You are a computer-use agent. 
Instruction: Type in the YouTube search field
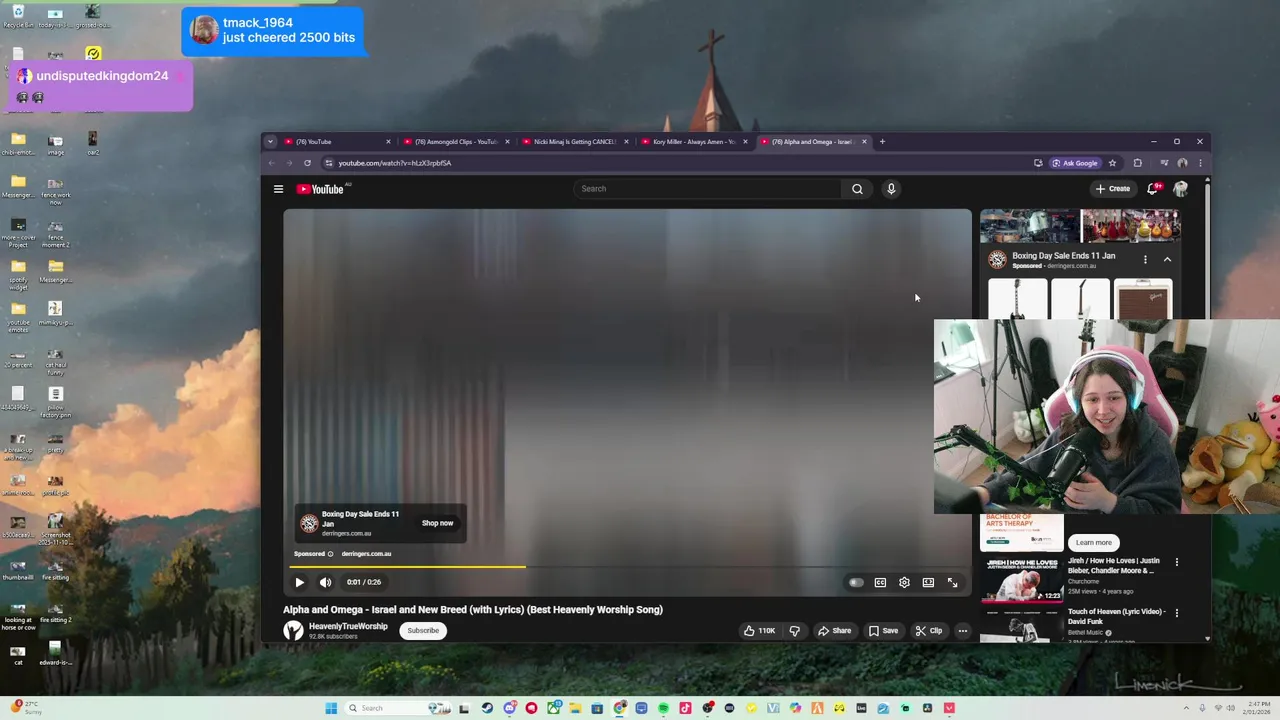click(x=708, y=189)
